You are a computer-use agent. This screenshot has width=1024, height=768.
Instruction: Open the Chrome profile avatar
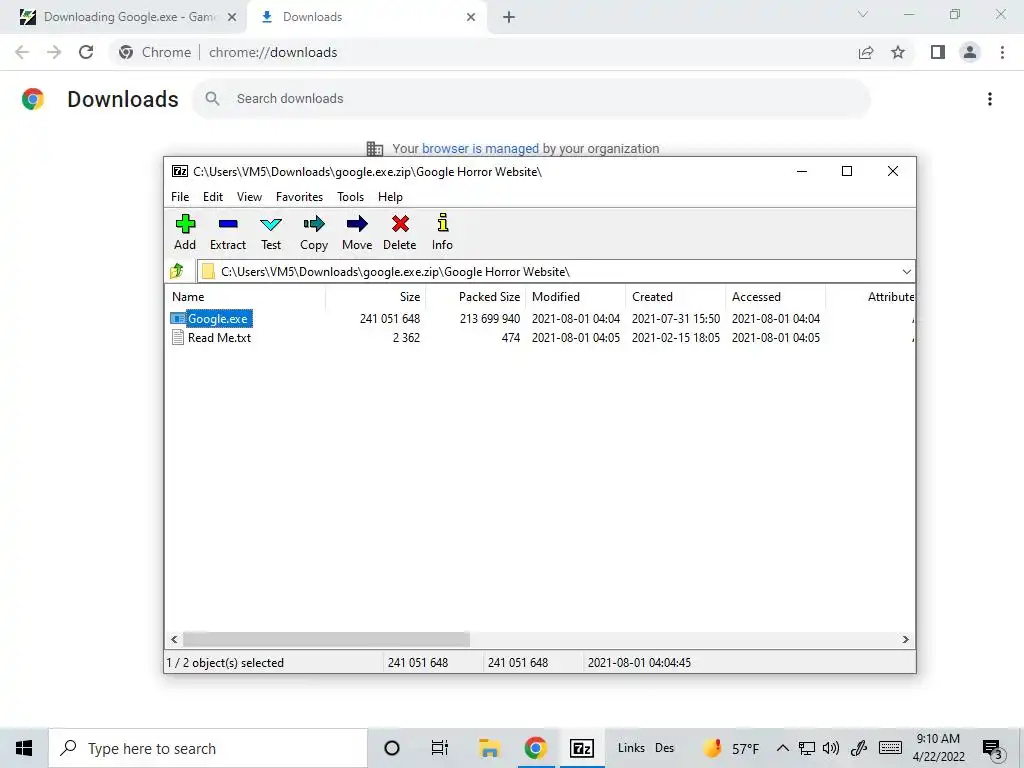[x=970, y=52]
